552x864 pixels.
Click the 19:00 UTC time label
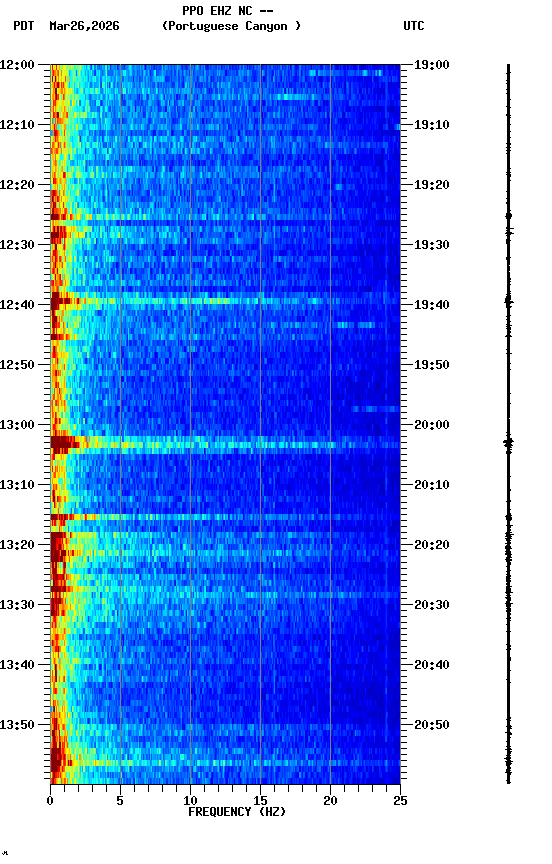point(432,65)
